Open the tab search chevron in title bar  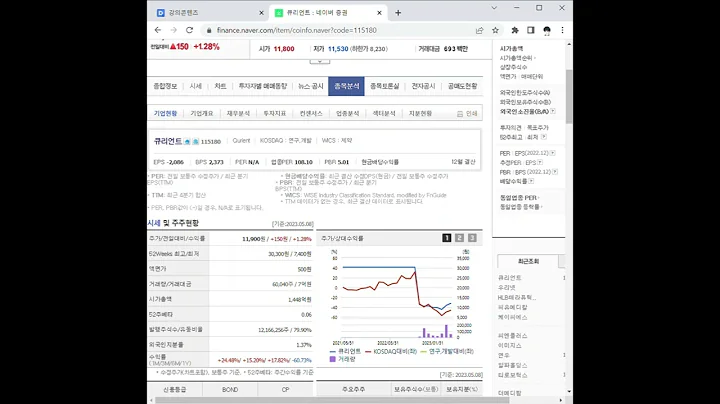pyautogui.click(x=494, y=8)
